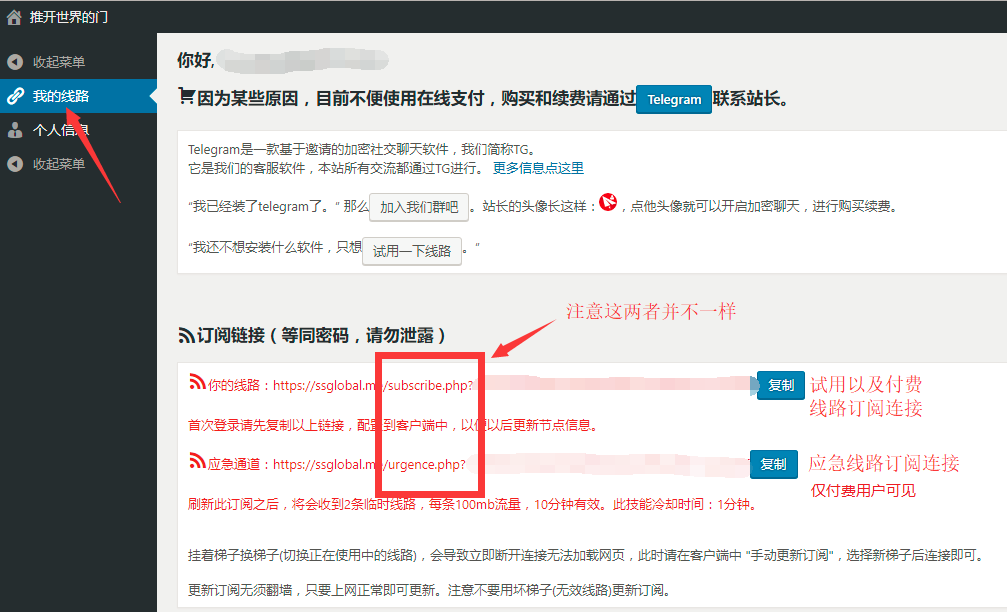The image size is (1007, 612).
Task: Click the line starting 更新订阅无须翻墙
Action: point(429,590)
